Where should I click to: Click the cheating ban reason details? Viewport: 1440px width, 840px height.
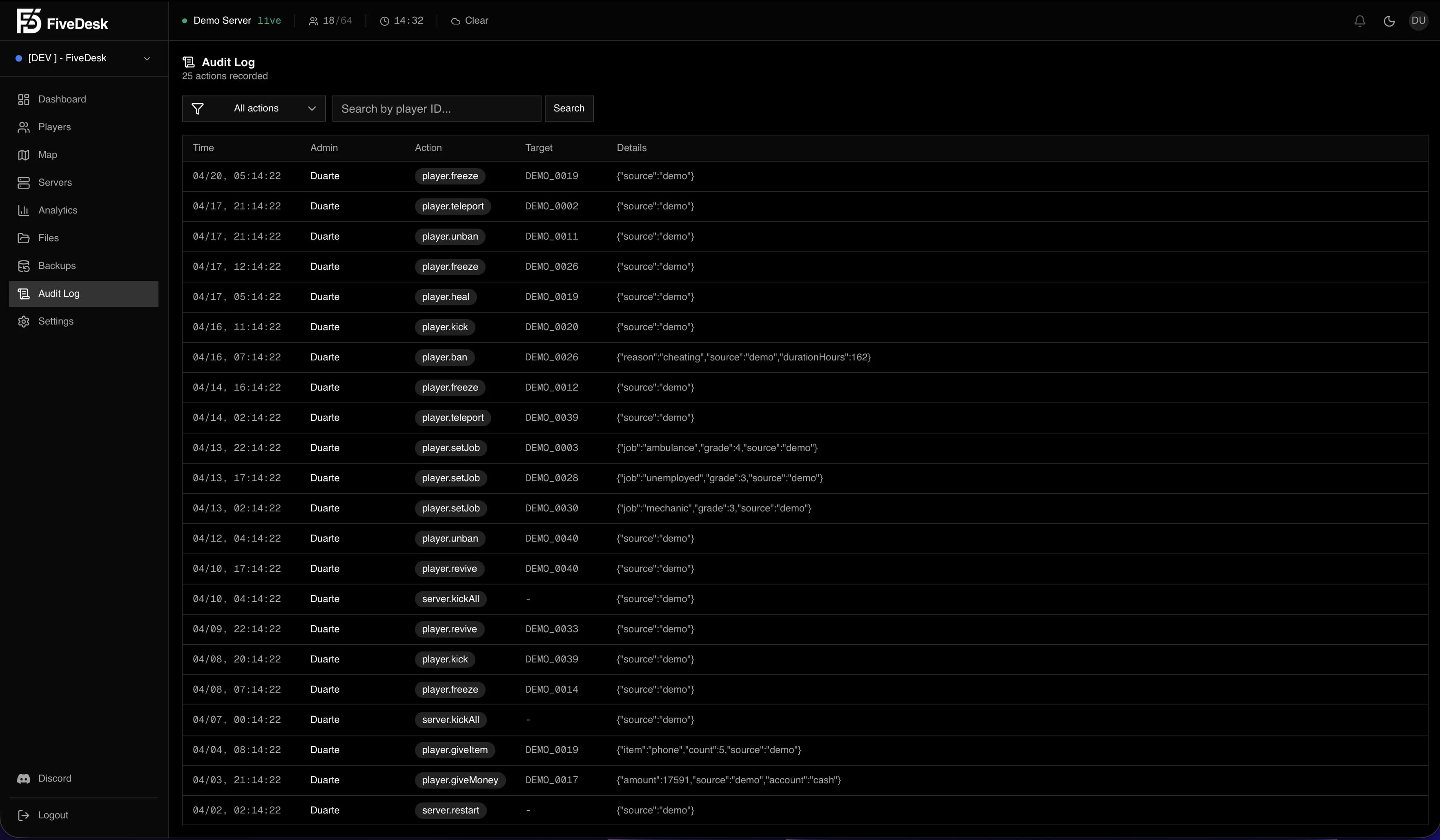(743, 358)
